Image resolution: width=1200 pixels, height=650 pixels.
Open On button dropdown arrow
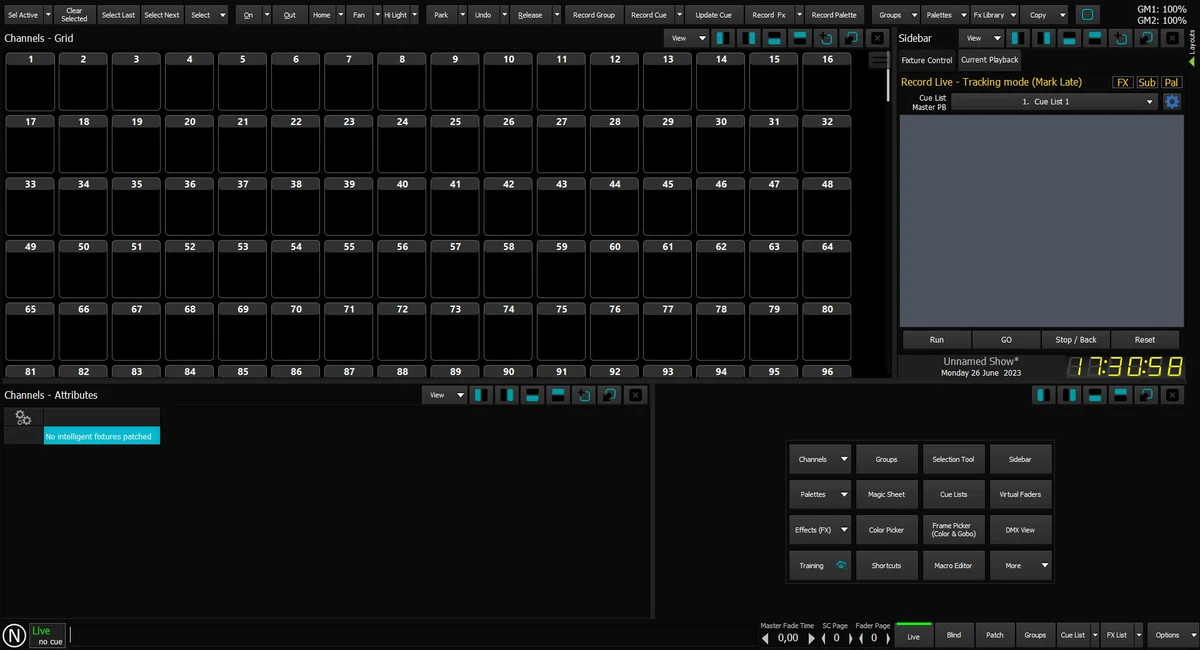267,15
